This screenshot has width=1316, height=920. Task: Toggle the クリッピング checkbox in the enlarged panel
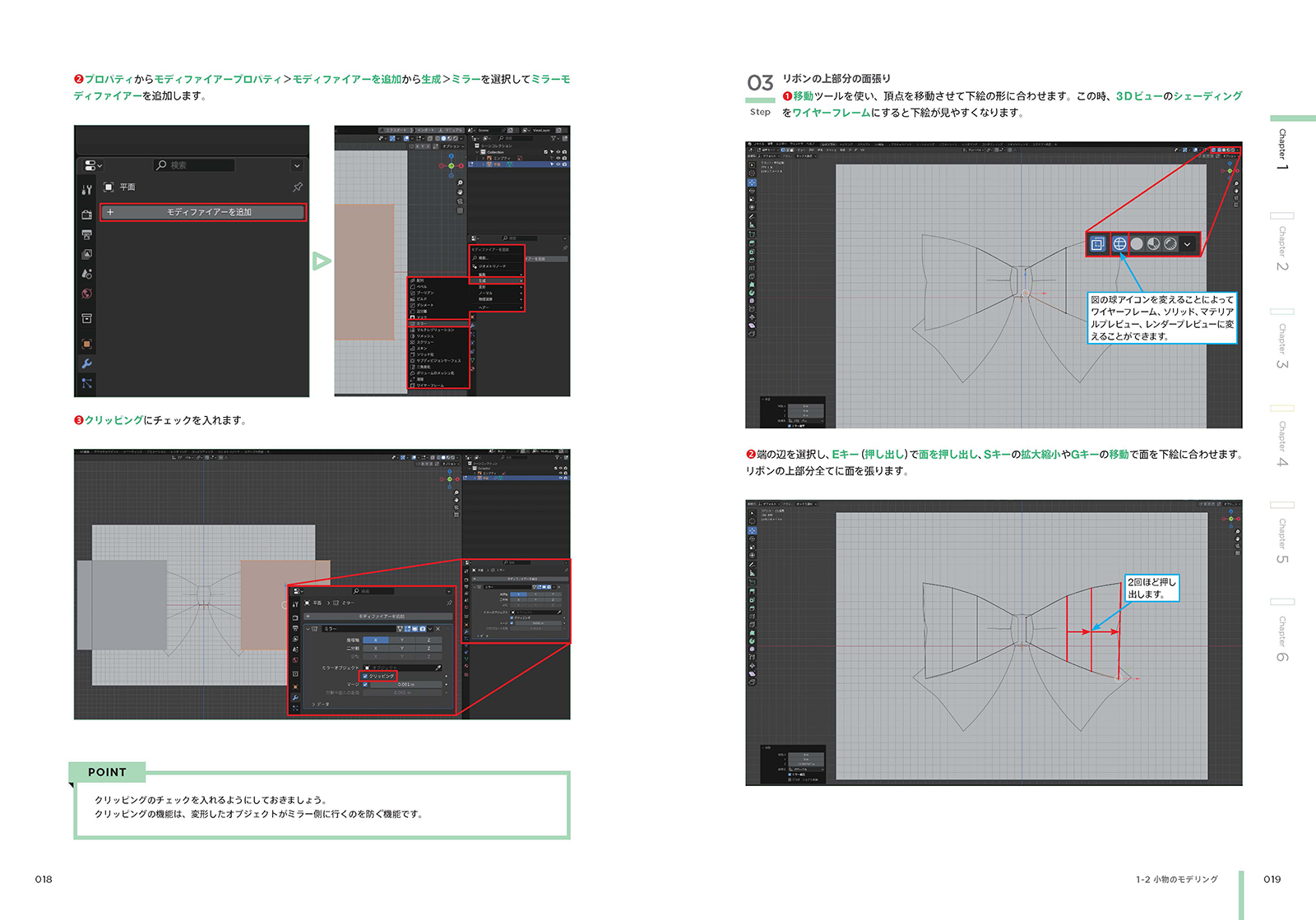(x=365, y=676)
